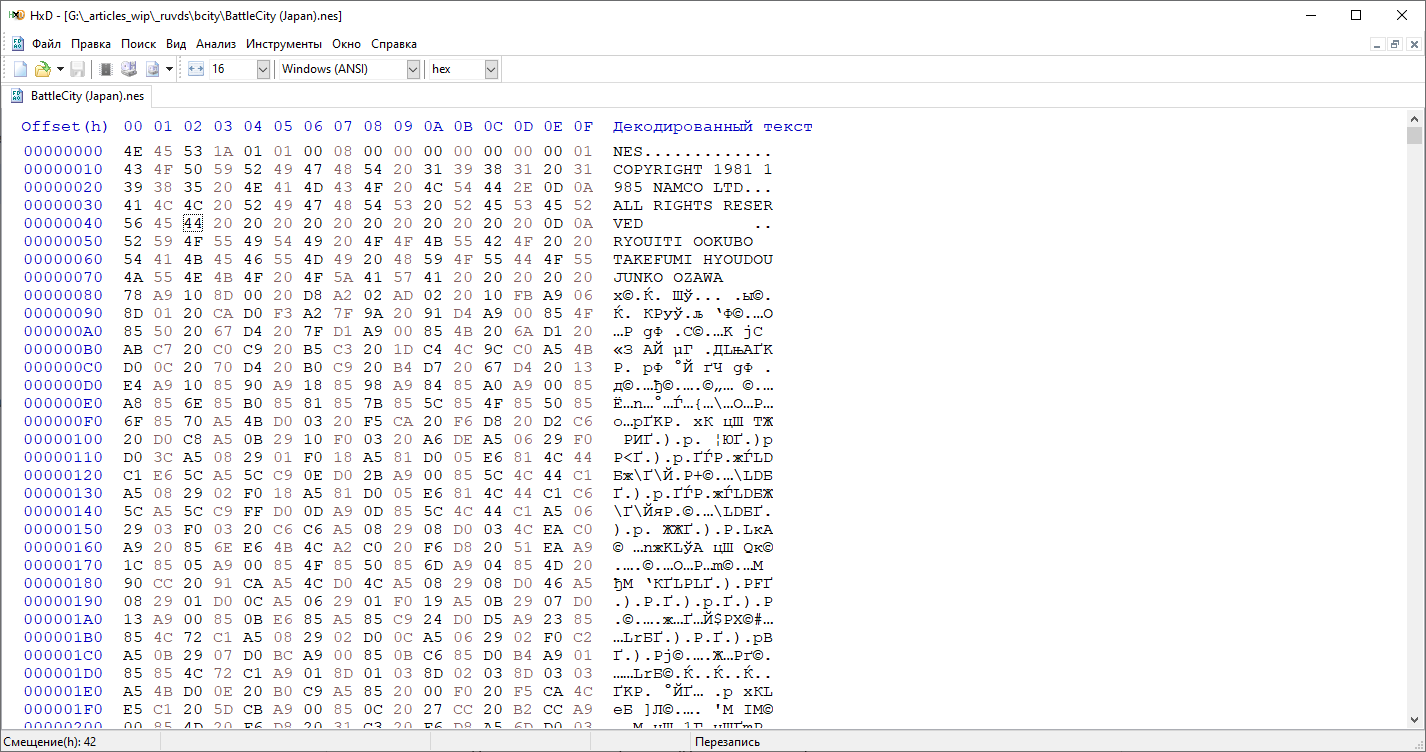This screenshot has height=752, width=1426.
Task: Click the Перезапись mode in the status bar
Action: coord(727,742)
